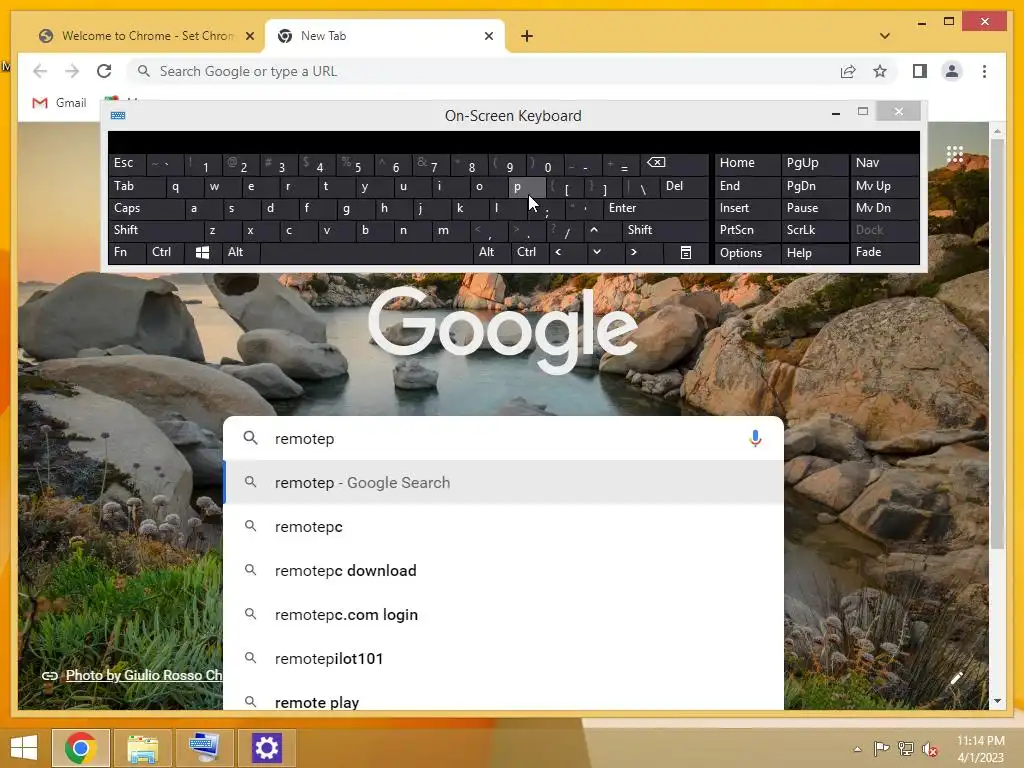Viewport: 1024px width, 768px height.
Task: Open the tab search chevron
Action: (x=885, y=36)
